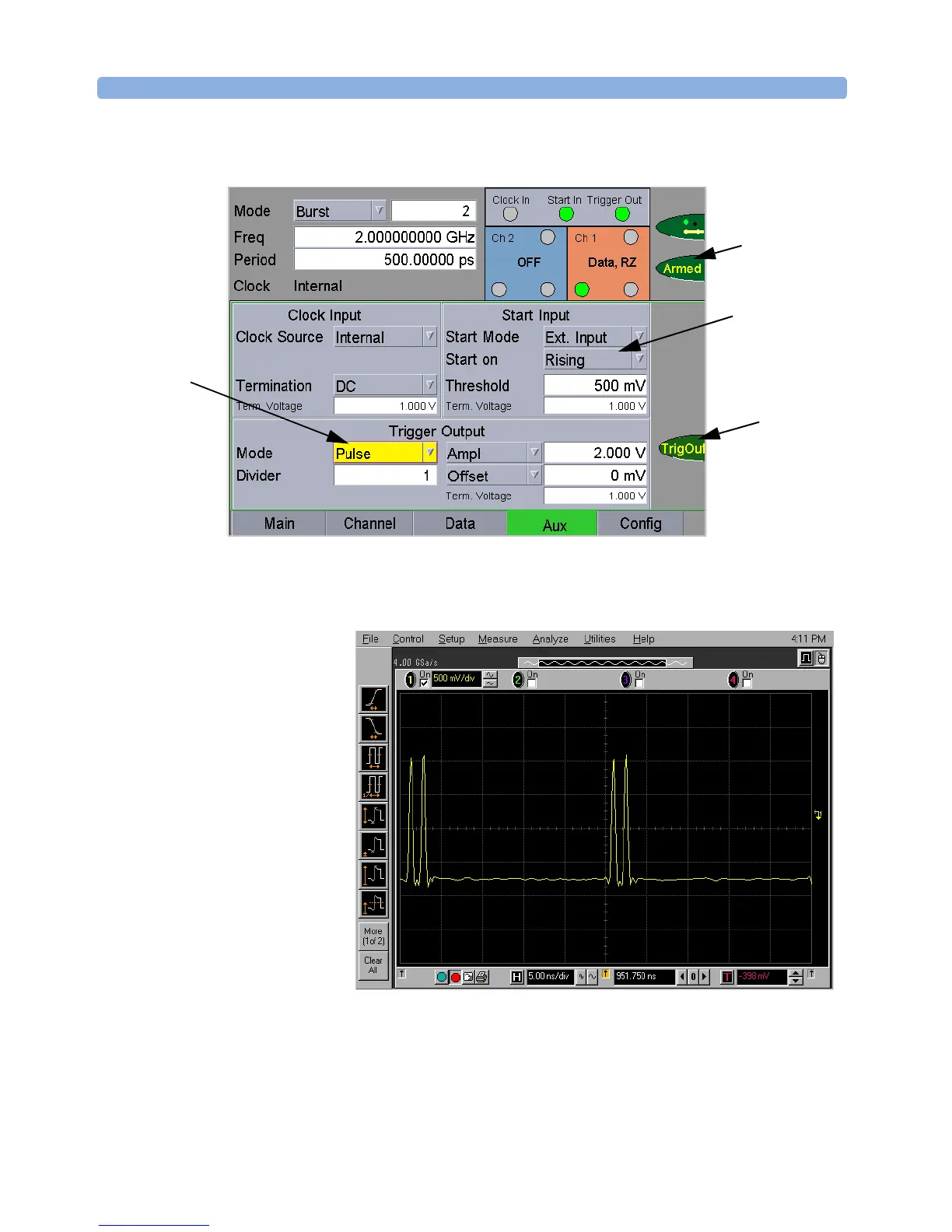Screen dimensions: 952x1232
Task: Enable channel 2 On checkbox
Action: pyautogui.click(x=532, y=683)
